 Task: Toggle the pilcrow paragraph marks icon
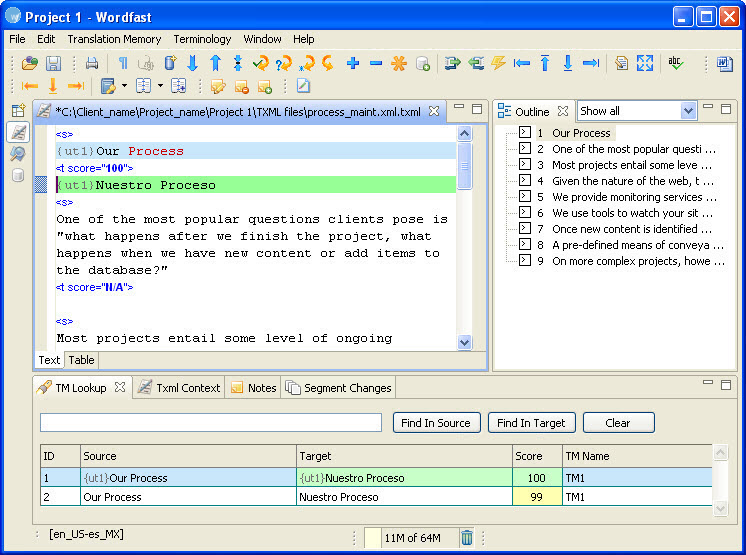pyautogui.click(x=123, y=63)
